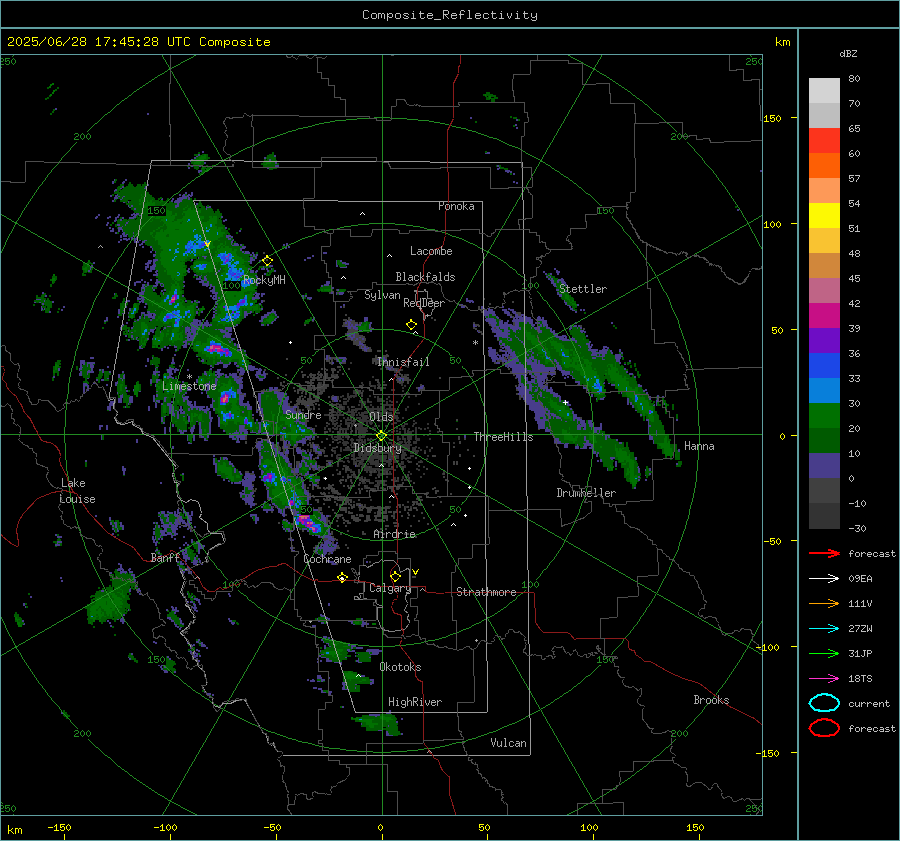Click the white 09EA arrow icon
Image resolution: width=900 pixels, height=841 pixels.
pyautogui.click(x=824, y=579)
